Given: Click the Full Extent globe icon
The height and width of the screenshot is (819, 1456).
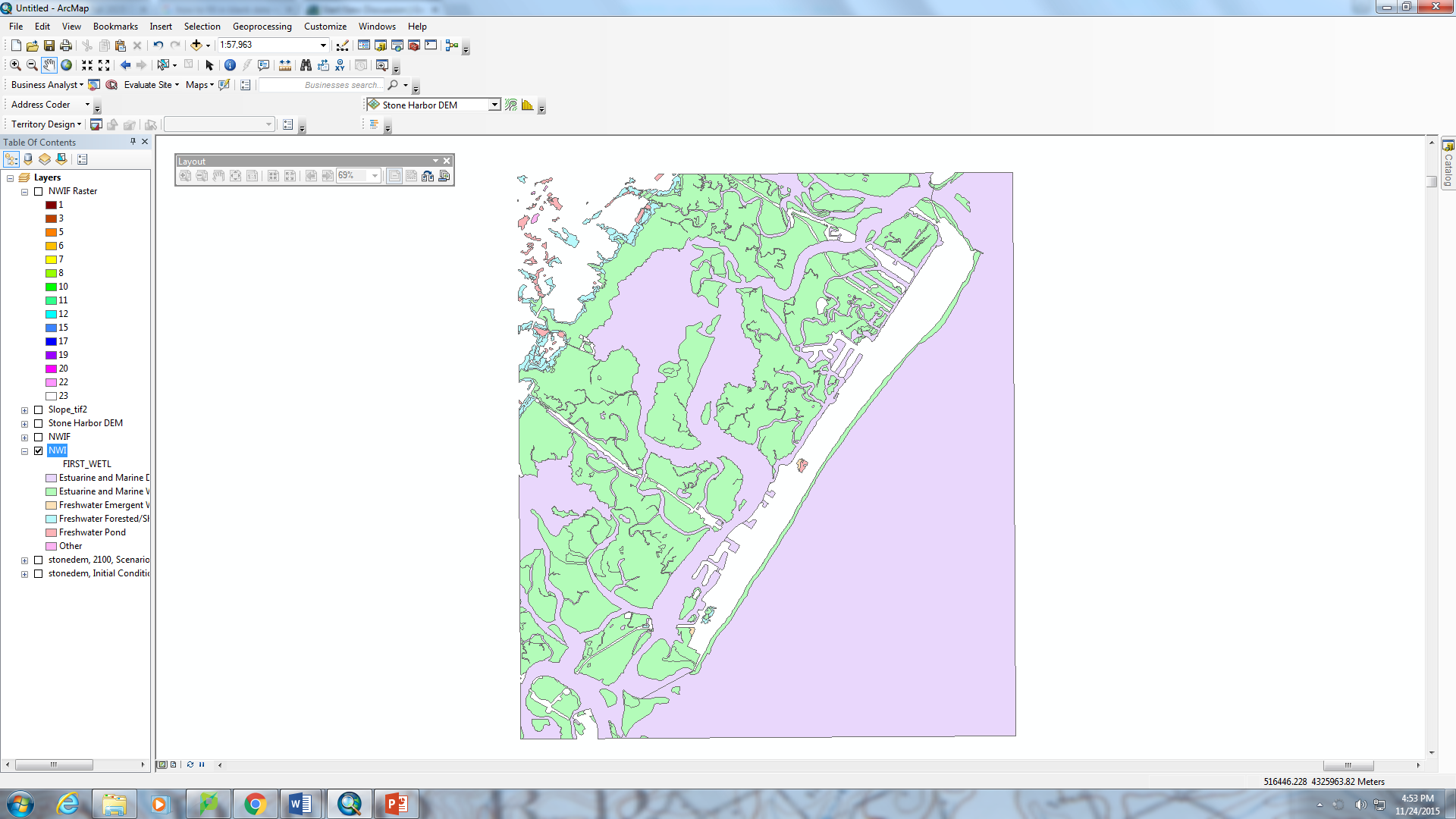Looking at the screenshot, I should click(67, 65).
